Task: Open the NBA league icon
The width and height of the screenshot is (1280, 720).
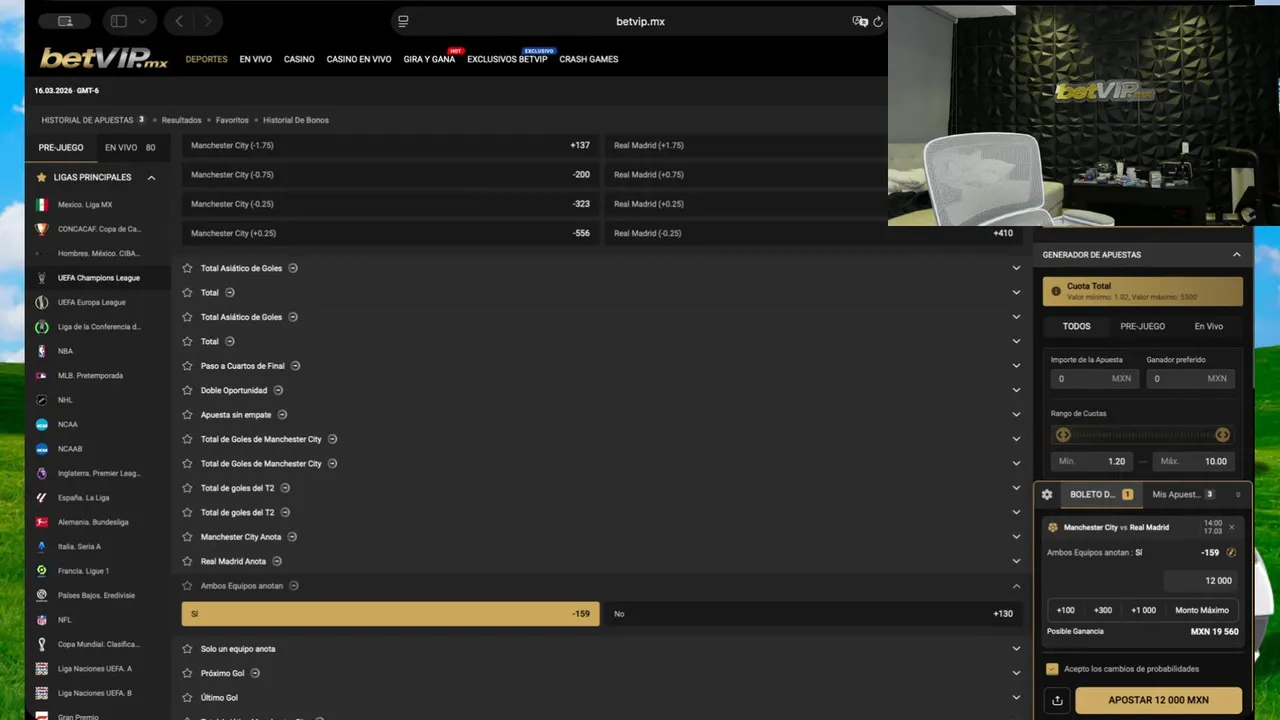Action: [41, 351]
